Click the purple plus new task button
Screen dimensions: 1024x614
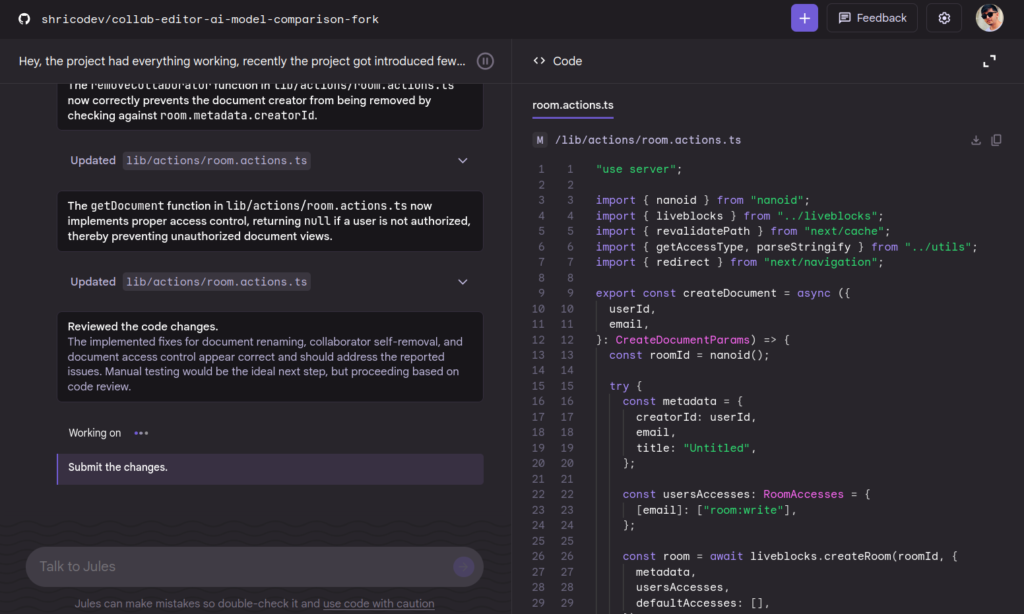[804, 18]
